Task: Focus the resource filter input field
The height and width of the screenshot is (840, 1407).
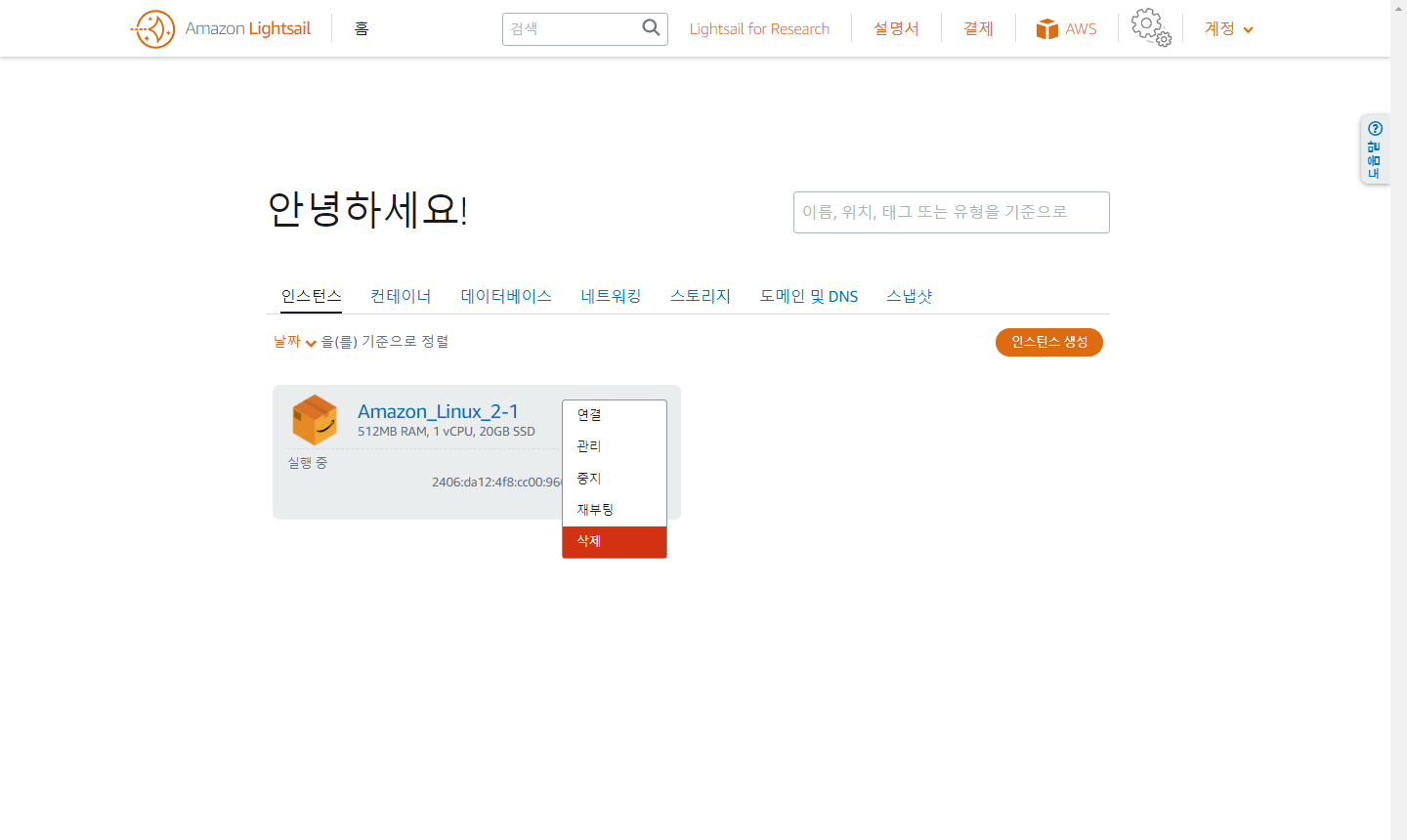Action: pyautogui.click(x=952, y=212)
